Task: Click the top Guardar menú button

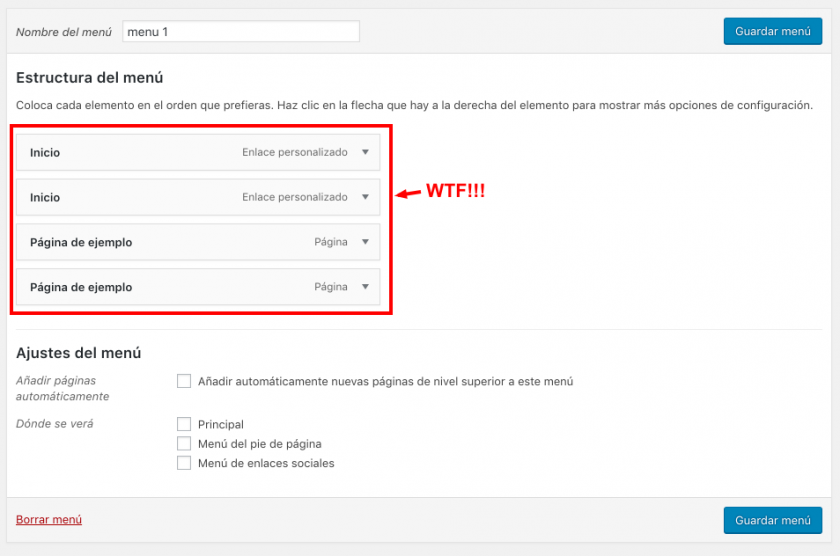Action: pyautogui.click(x=772, y=31)
